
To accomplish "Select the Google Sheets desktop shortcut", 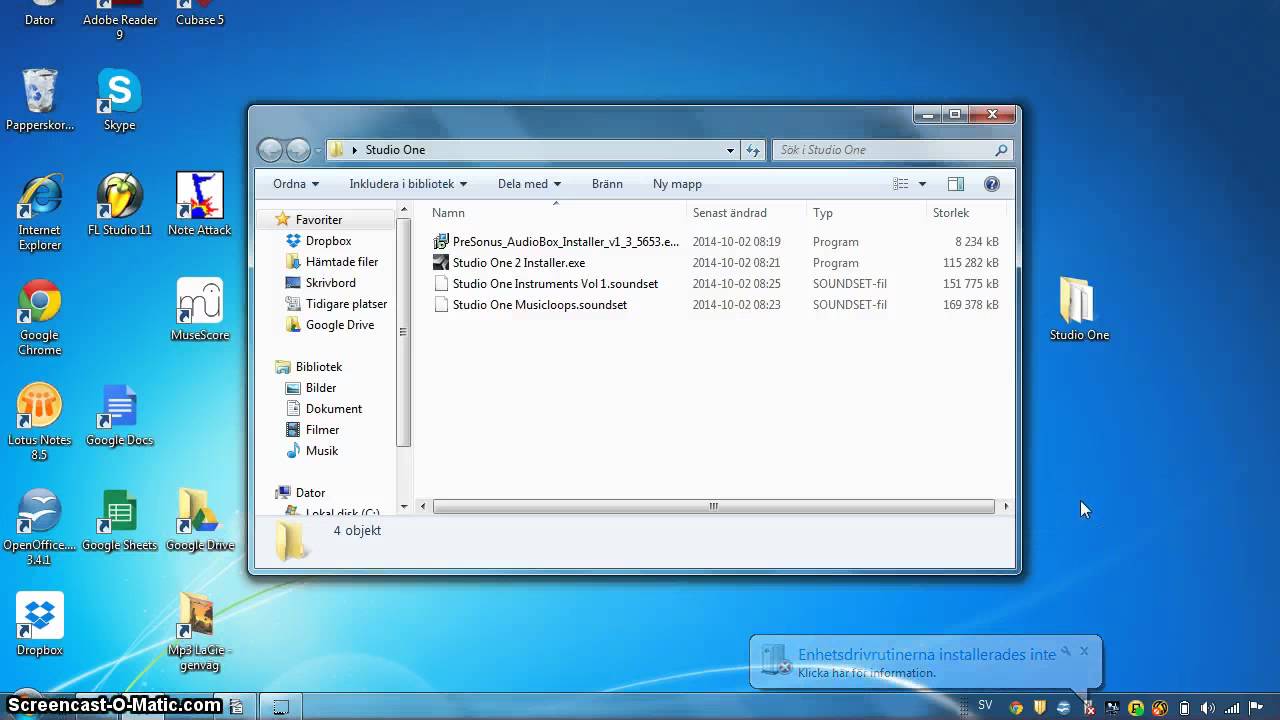I will [x=119, y=520].
